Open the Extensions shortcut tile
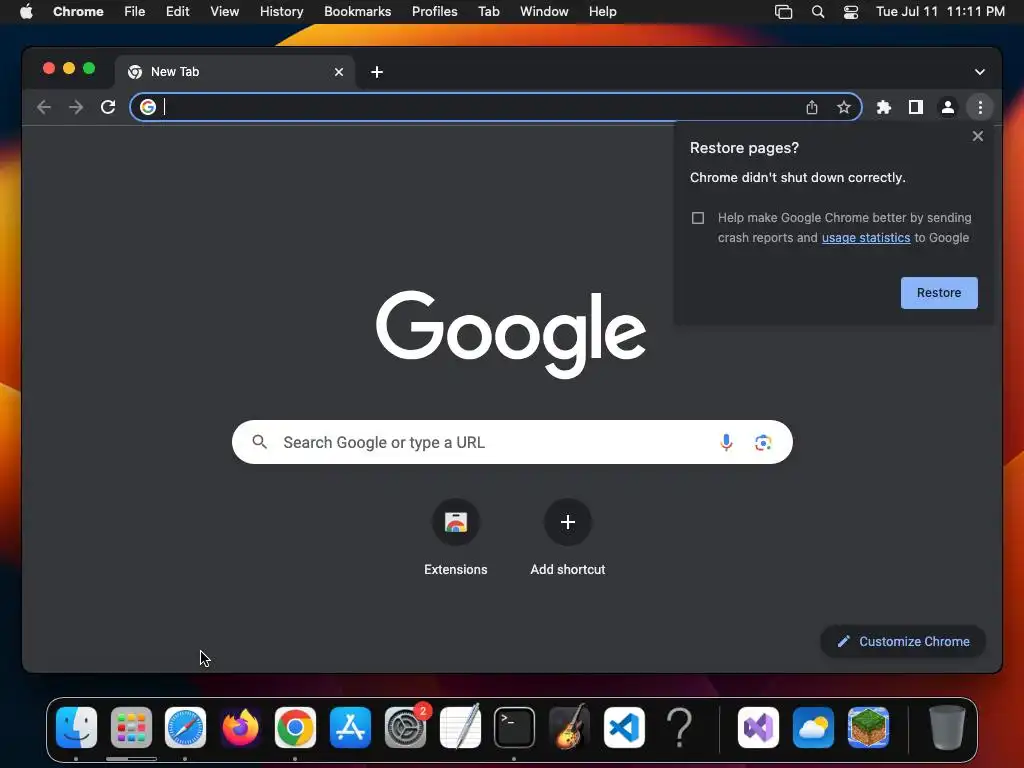This screenshot has width=1024, height=768. tap(456, 538)
